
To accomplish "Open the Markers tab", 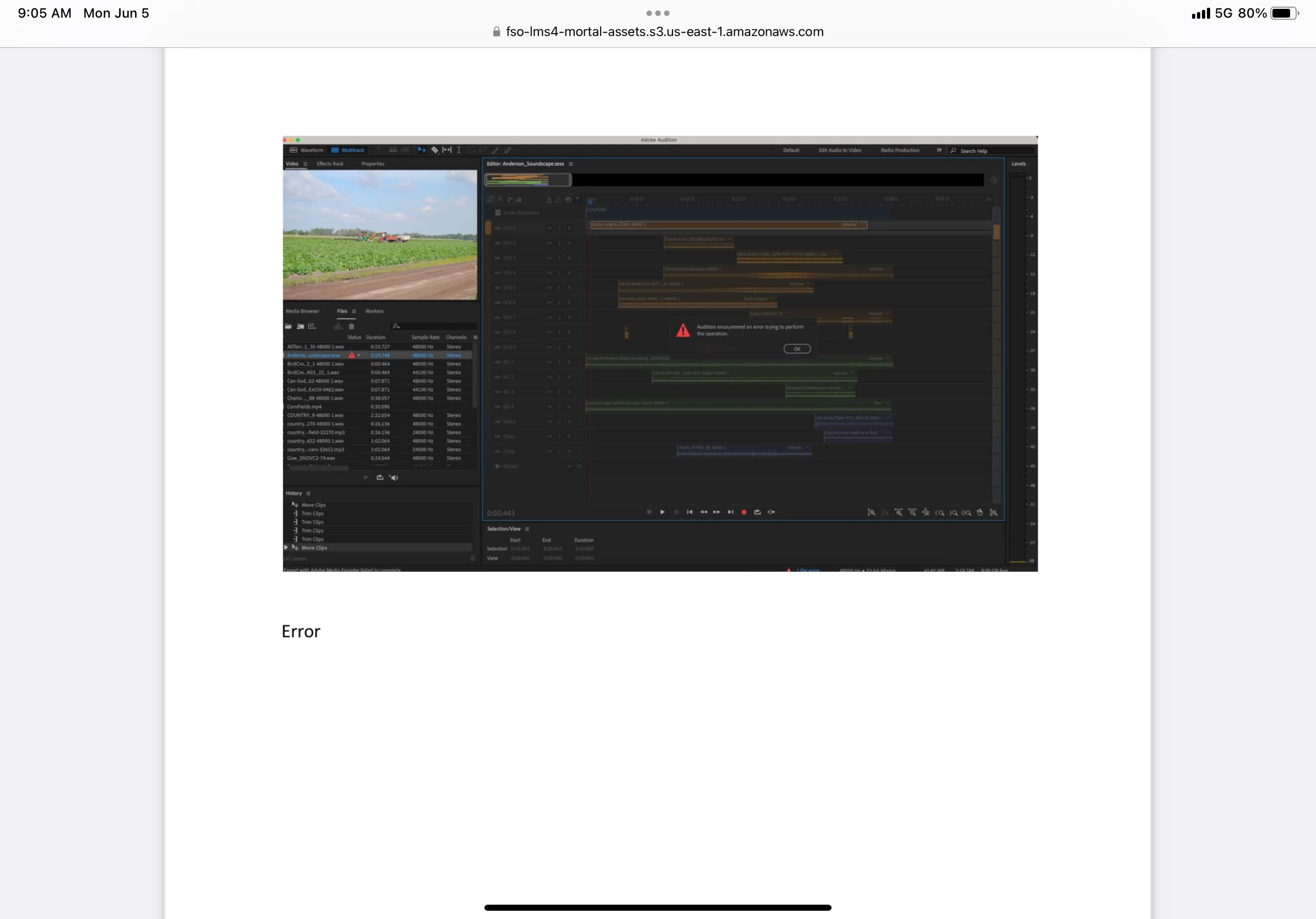I will 374,311.
